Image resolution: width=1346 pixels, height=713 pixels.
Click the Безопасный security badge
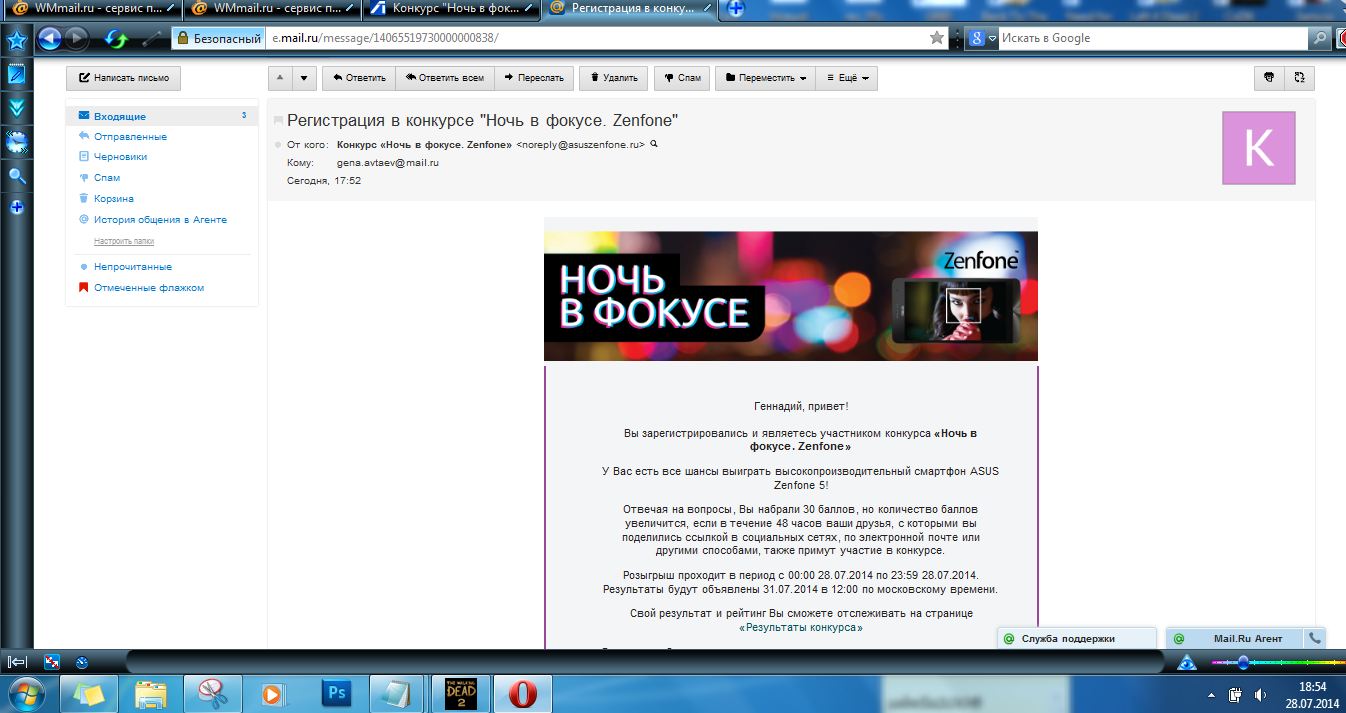218,38
